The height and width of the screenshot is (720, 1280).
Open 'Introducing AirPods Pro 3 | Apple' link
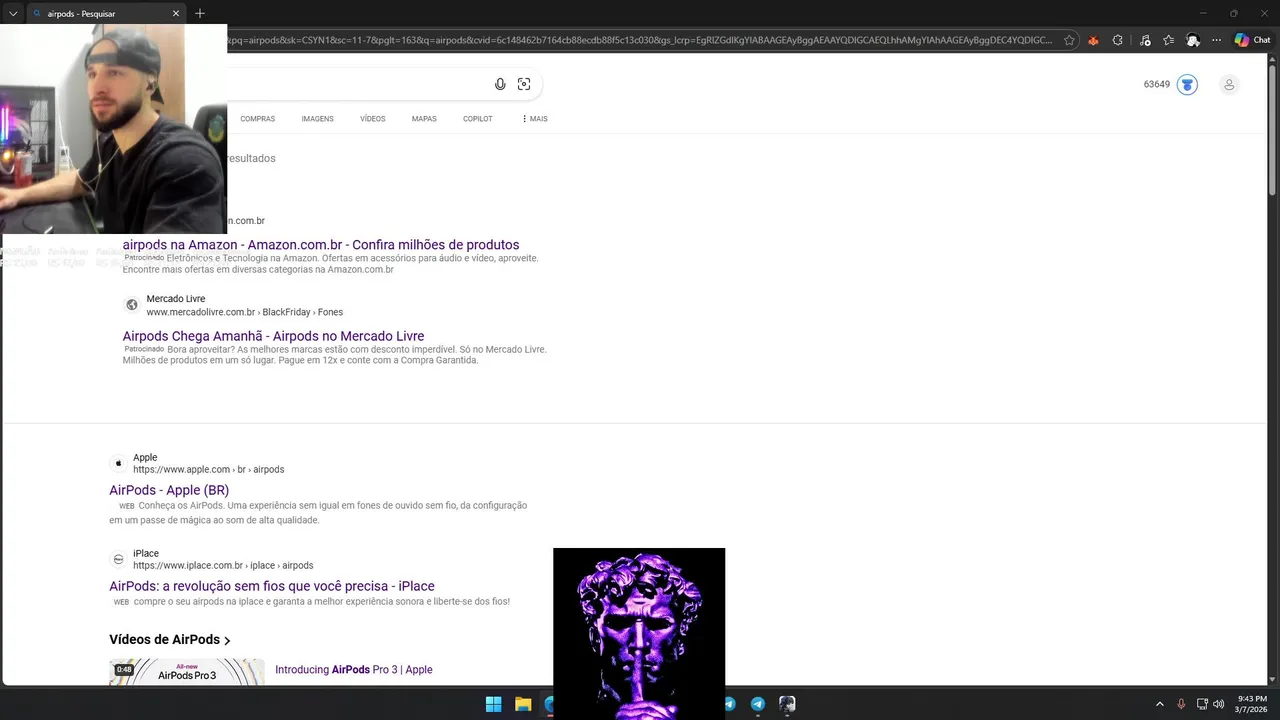click(x=354, y=670)
